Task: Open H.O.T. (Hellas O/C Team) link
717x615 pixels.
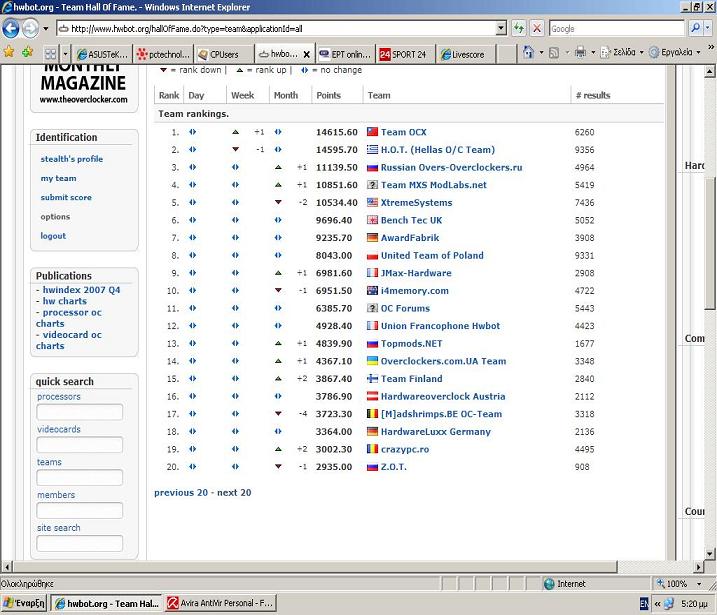Action: (438, 150)
